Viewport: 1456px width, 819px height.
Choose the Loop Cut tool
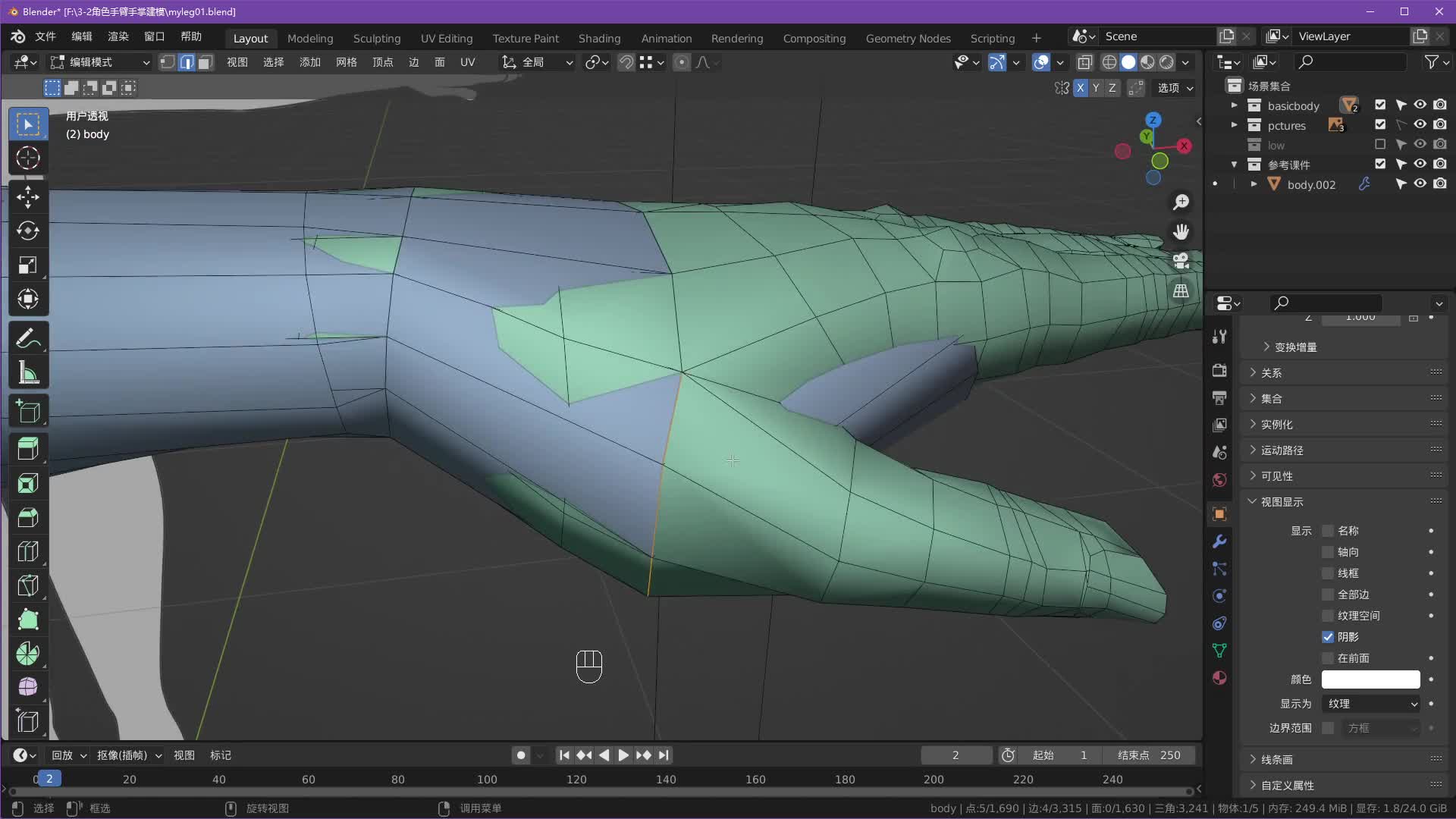(28, 551)
